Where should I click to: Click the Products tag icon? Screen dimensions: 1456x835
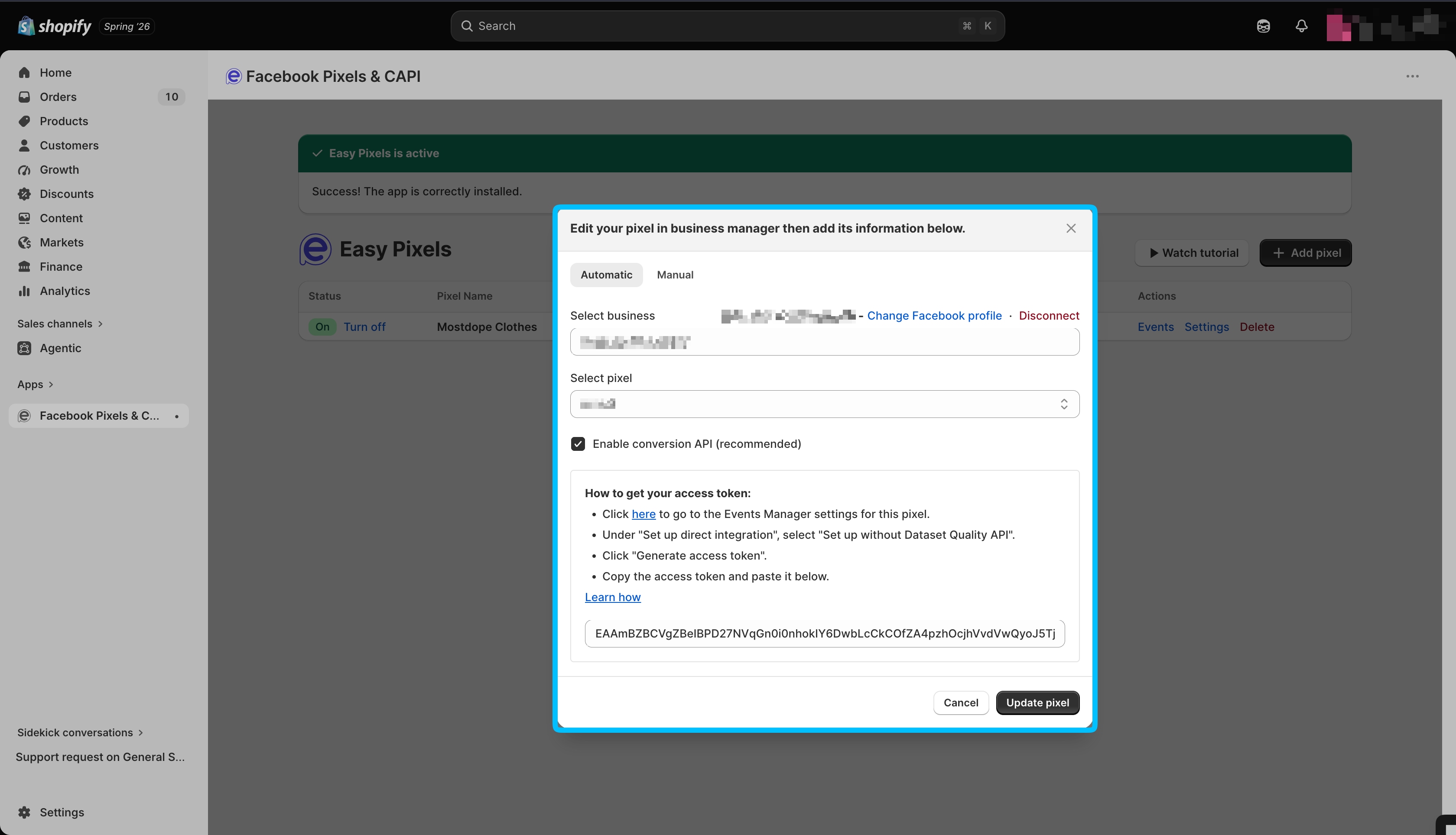(x=24, y=121)
